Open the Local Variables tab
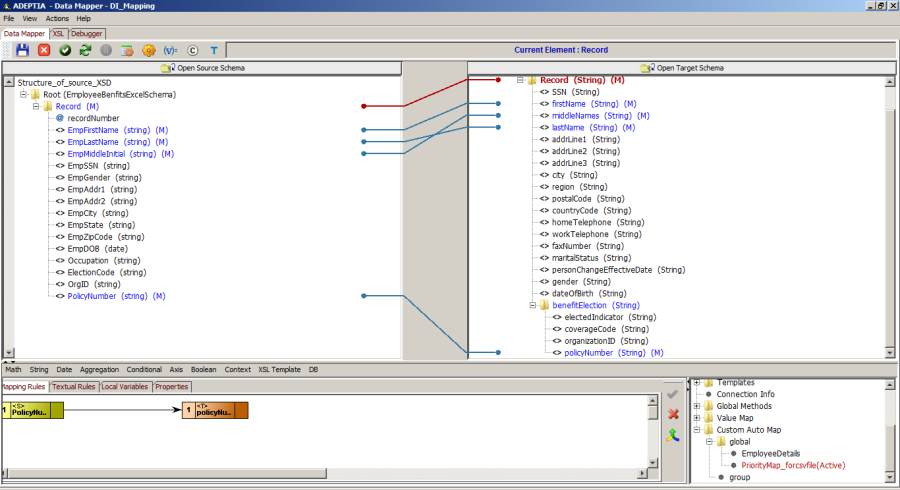 point(125,387)
